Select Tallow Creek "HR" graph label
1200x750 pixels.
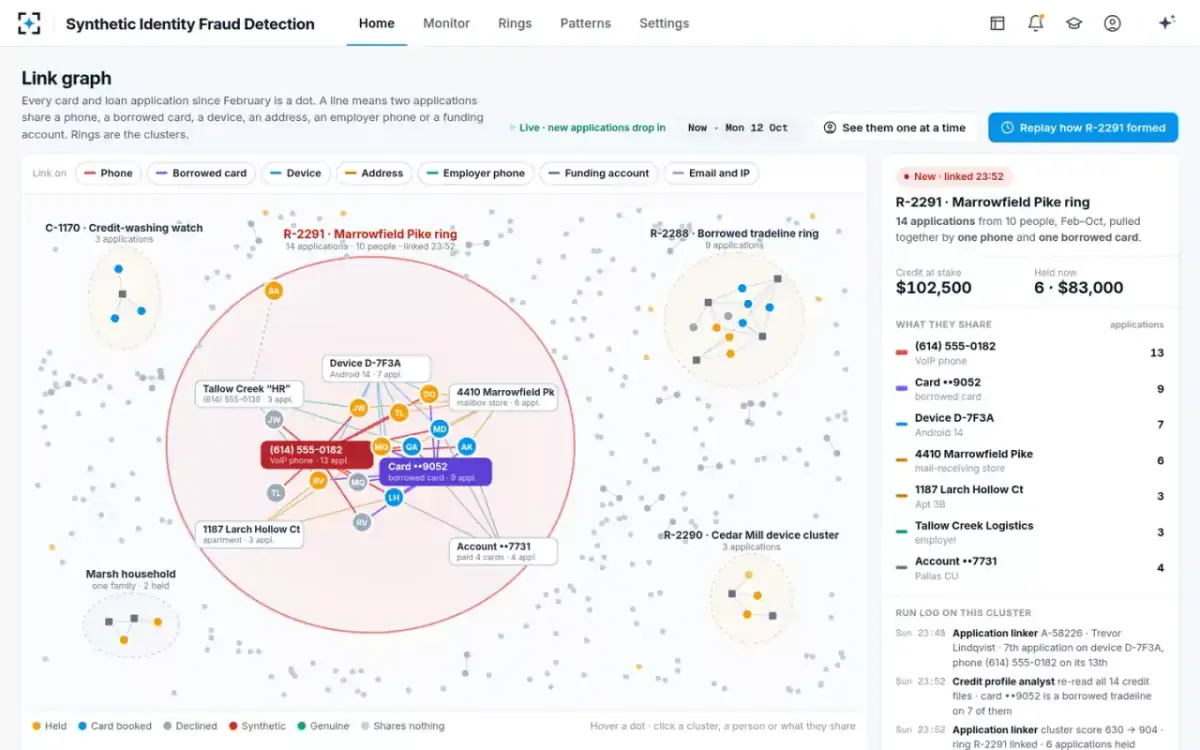coord(251,393)
